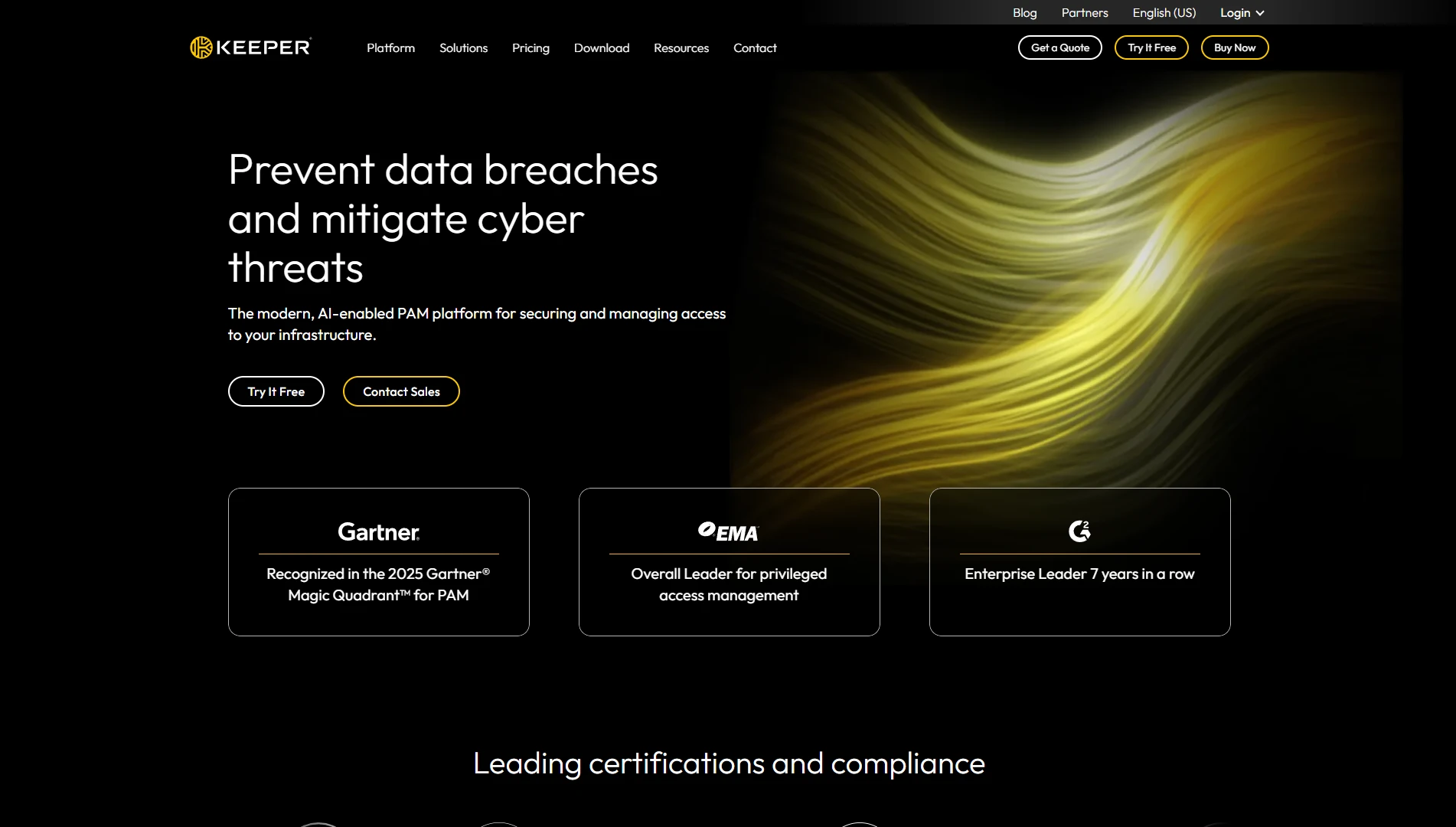Click the Get a Quote button
This screenshot has height=827, width=1456.
[x=1060, y=47]
